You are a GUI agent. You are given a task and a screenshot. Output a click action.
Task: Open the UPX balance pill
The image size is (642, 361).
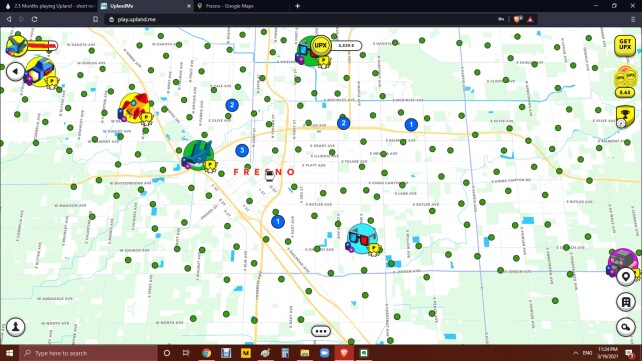337,45
